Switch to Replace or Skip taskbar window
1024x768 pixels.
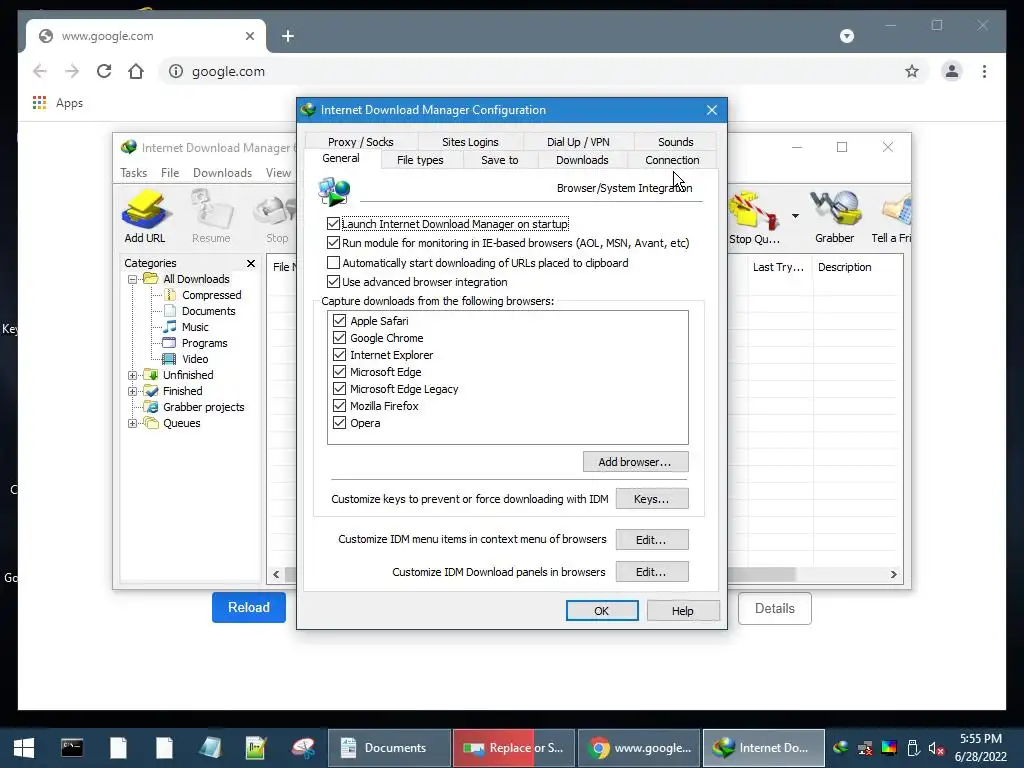514,748
